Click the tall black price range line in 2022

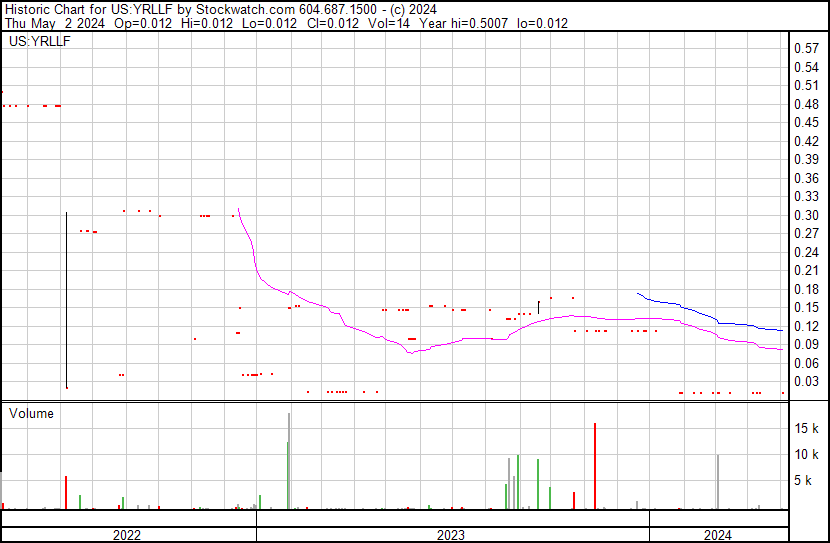67,300
